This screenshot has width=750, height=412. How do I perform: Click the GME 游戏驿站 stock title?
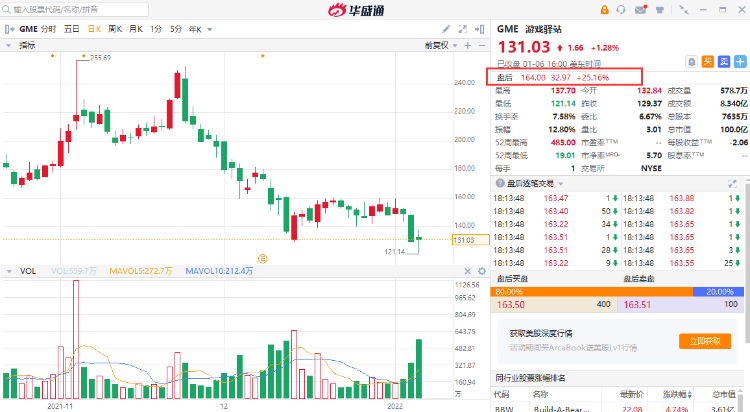tap(529, 29)
